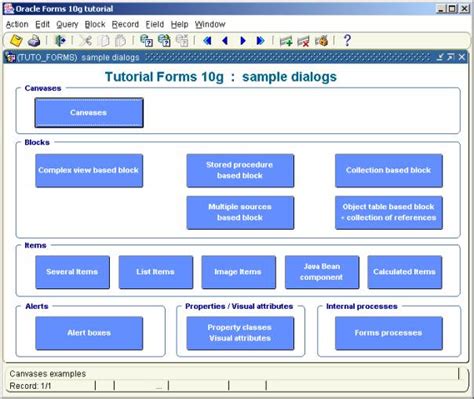Open the Help menu

[179, 24]
